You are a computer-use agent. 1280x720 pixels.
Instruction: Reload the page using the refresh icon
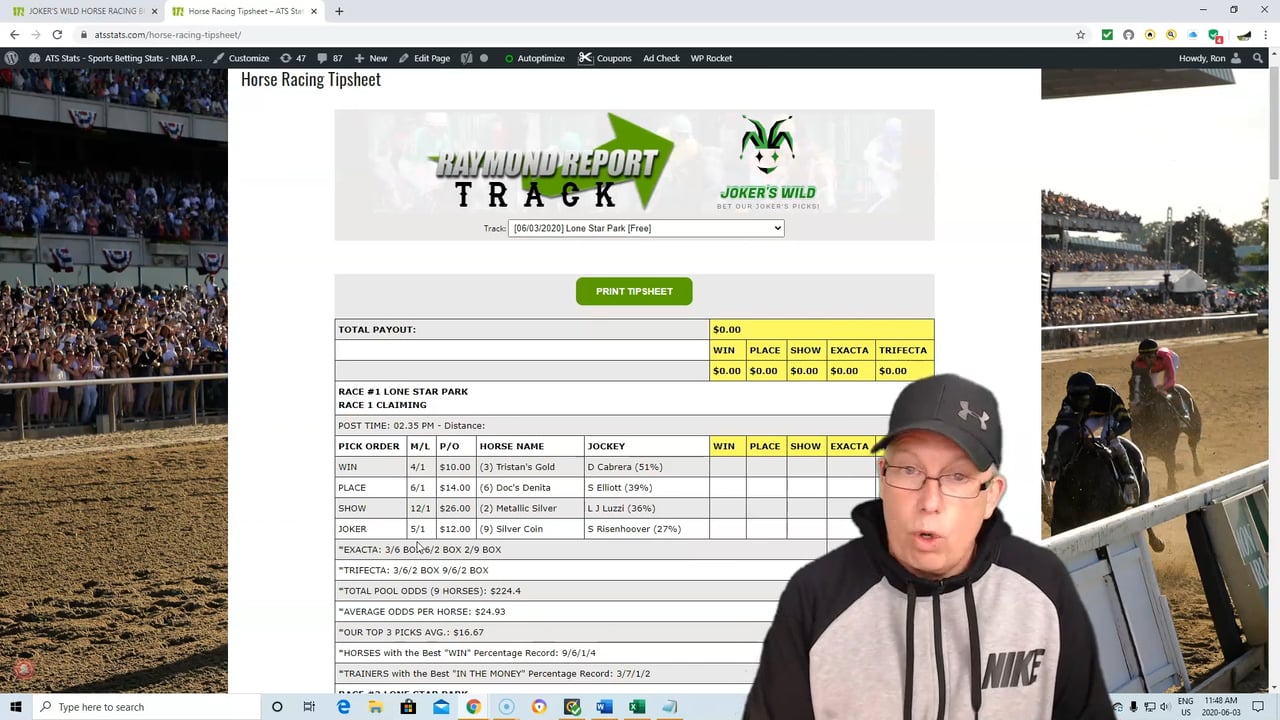coord(57,35)
